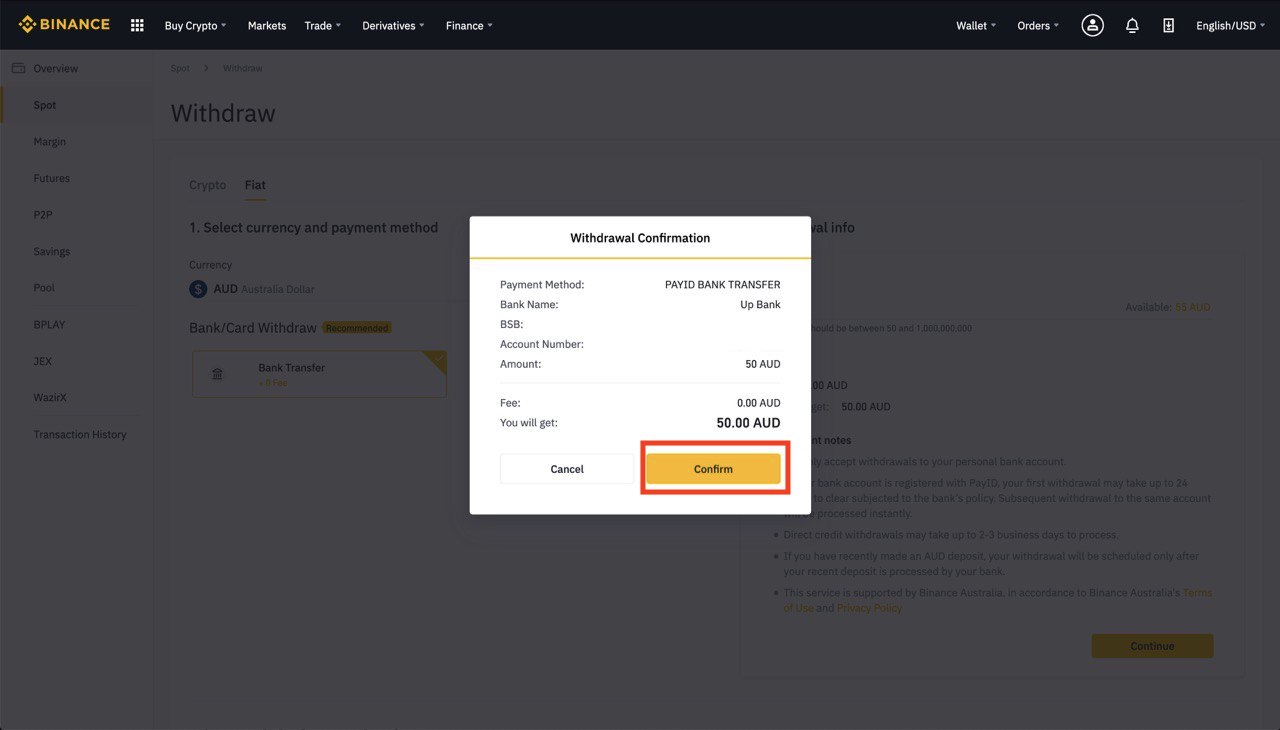This screenshot has width=1280, height=730.
Task: Click the 50.00 AUD you will get value
Action: click(x=749, y=423)
